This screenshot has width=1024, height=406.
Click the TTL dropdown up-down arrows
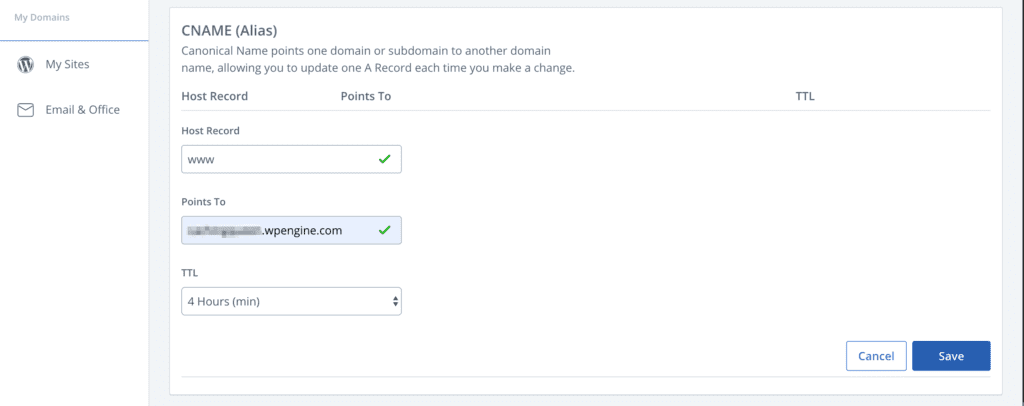coord(395,300)
